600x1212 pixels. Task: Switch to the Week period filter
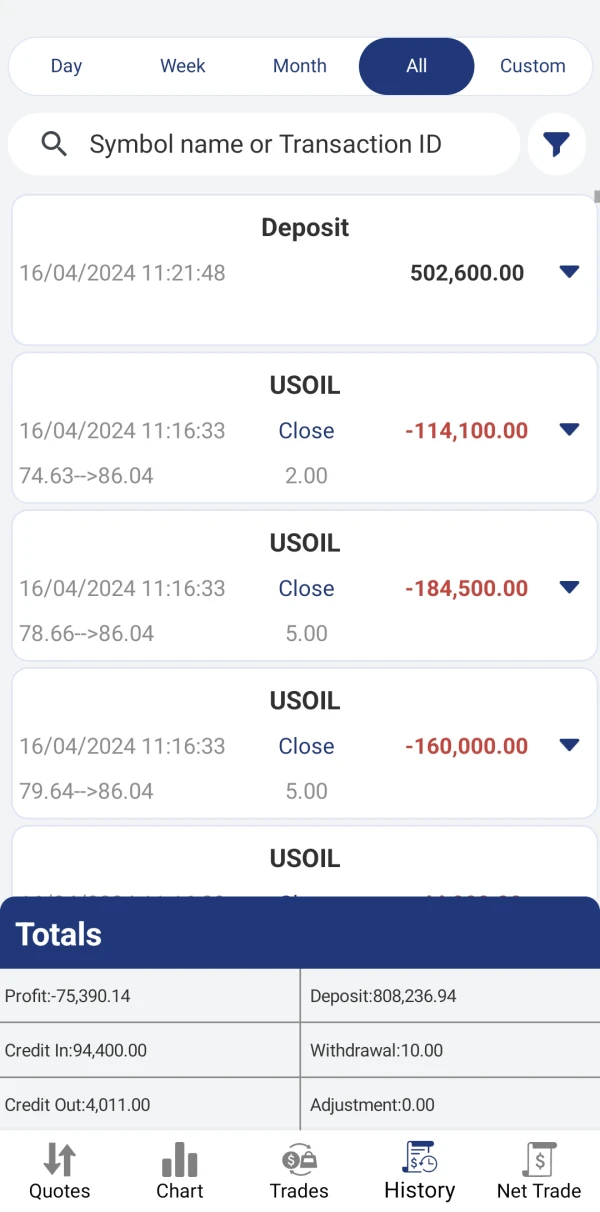[183, 66]
